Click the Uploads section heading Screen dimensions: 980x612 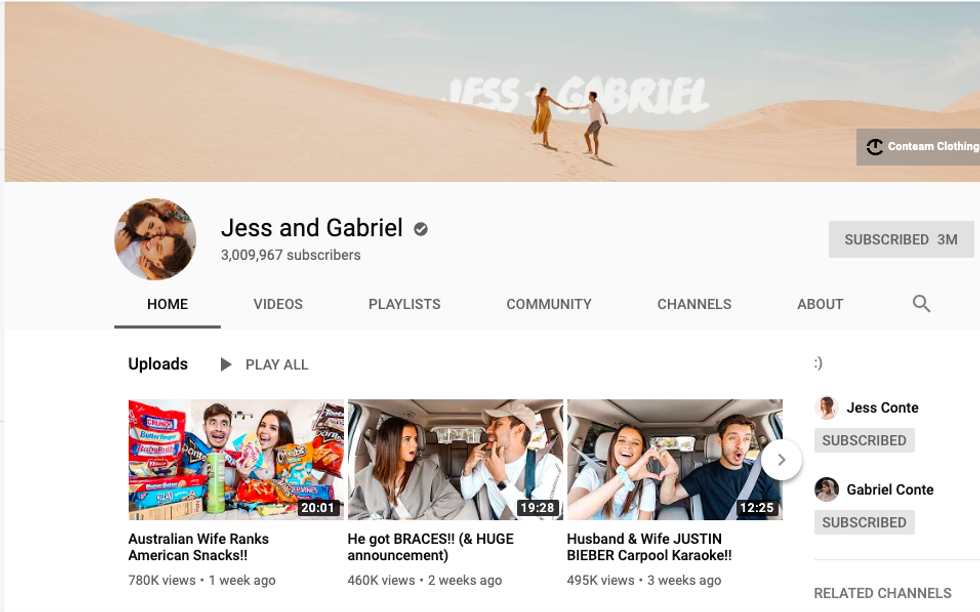[158, 364]
